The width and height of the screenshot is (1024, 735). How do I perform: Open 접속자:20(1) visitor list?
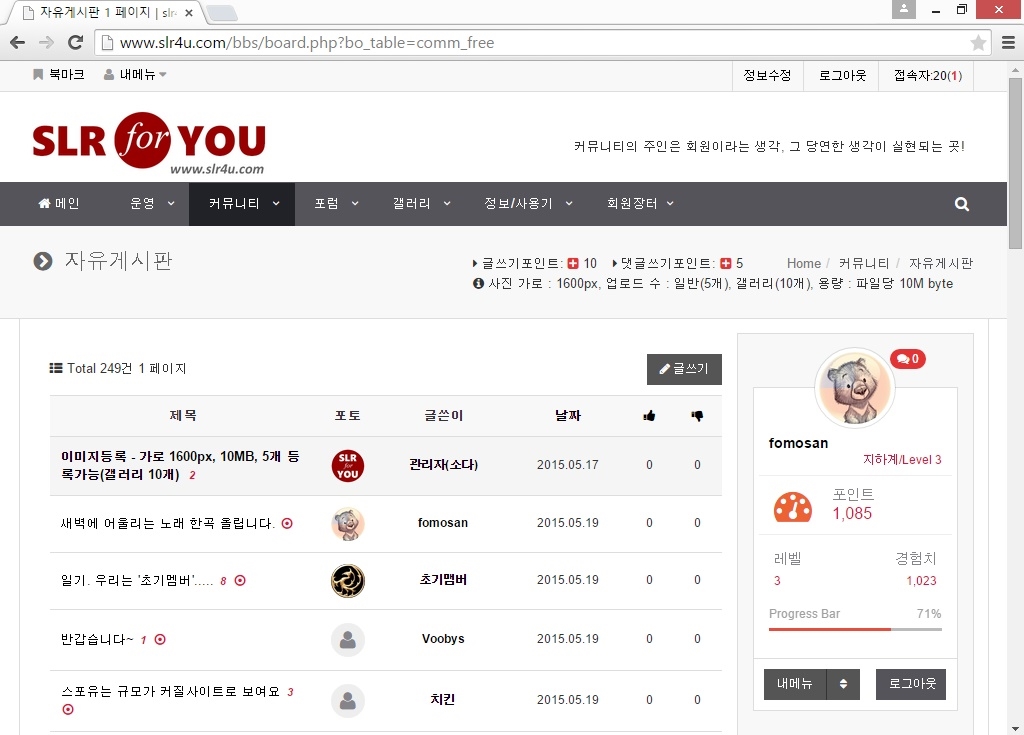[x=927, y=76]
